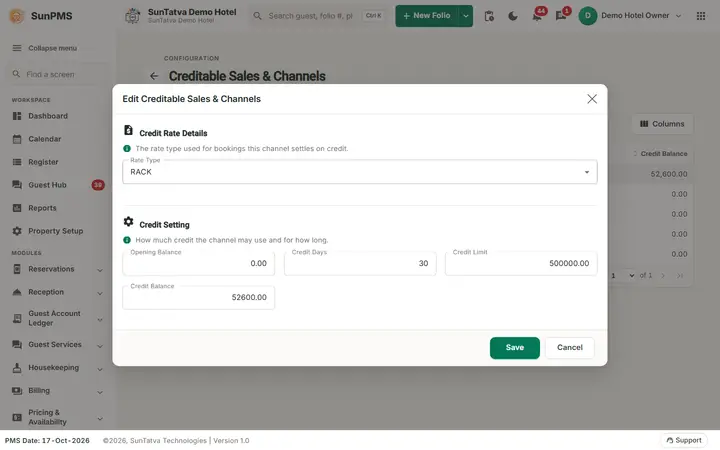720x450 pixels.
Task: Click the Reservations module icon
Action: pyautogui.click(x=17, y=269)
